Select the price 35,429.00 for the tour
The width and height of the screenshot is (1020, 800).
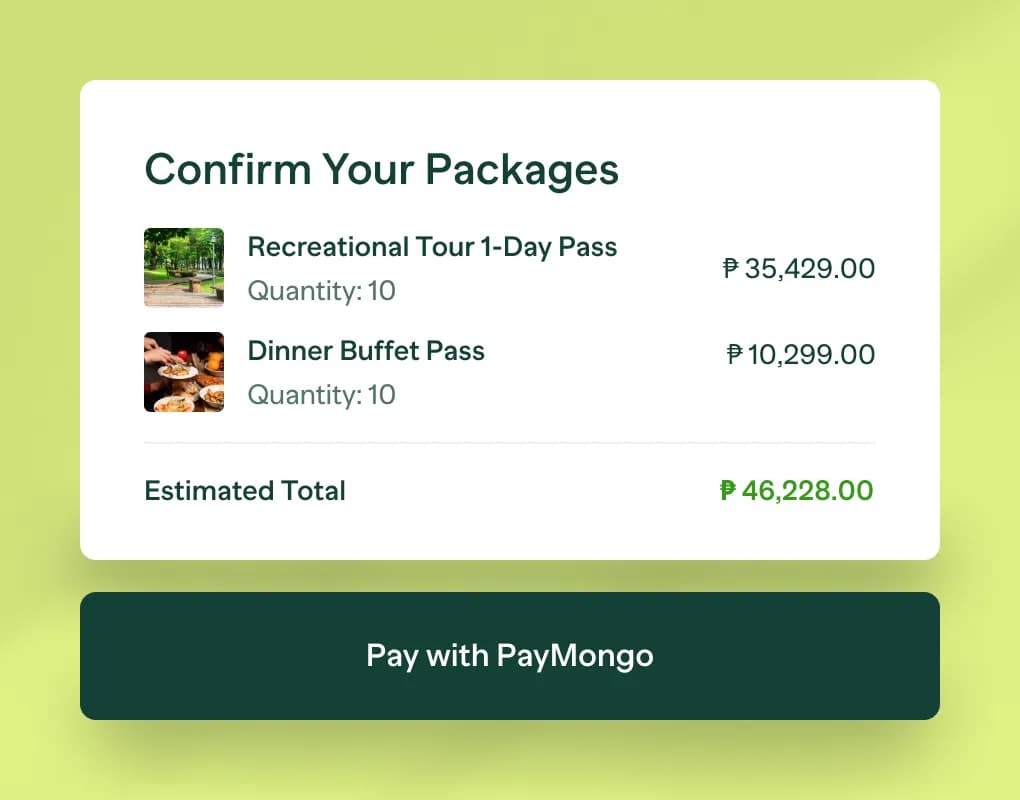click(807, 268)
